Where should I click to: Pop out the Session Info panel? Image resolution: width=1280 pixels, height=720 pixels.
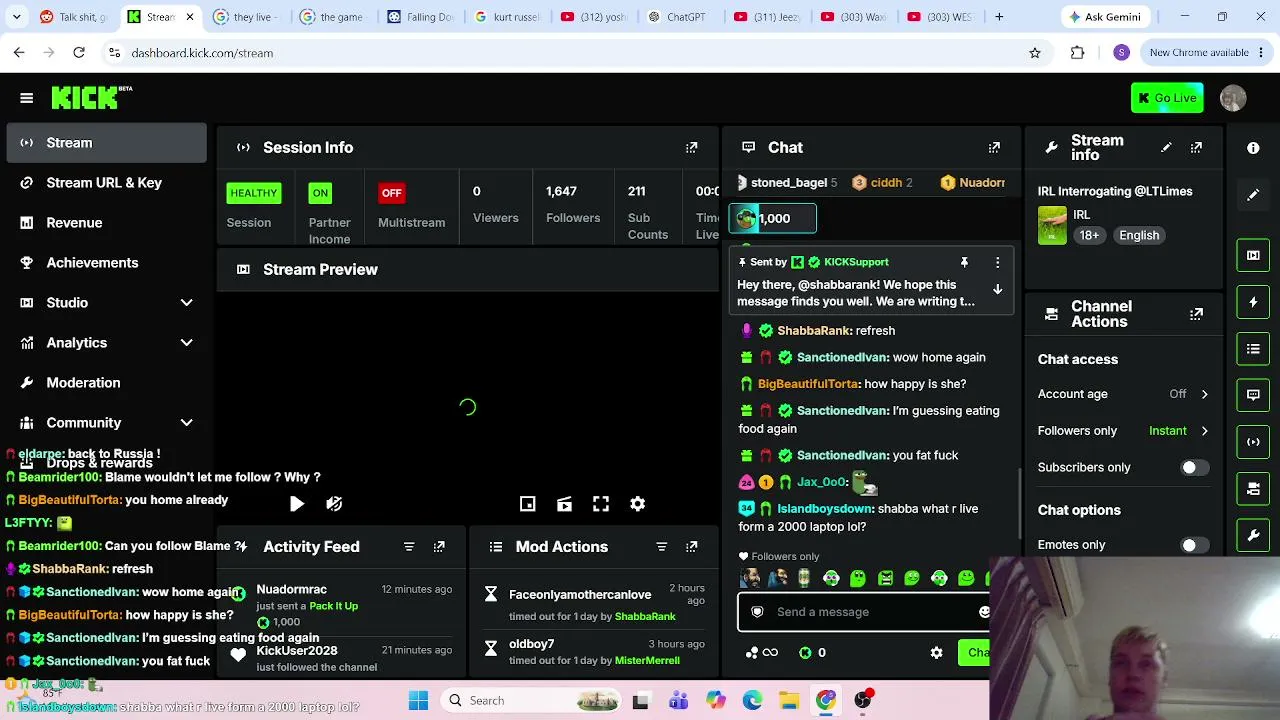click(691, 147)
